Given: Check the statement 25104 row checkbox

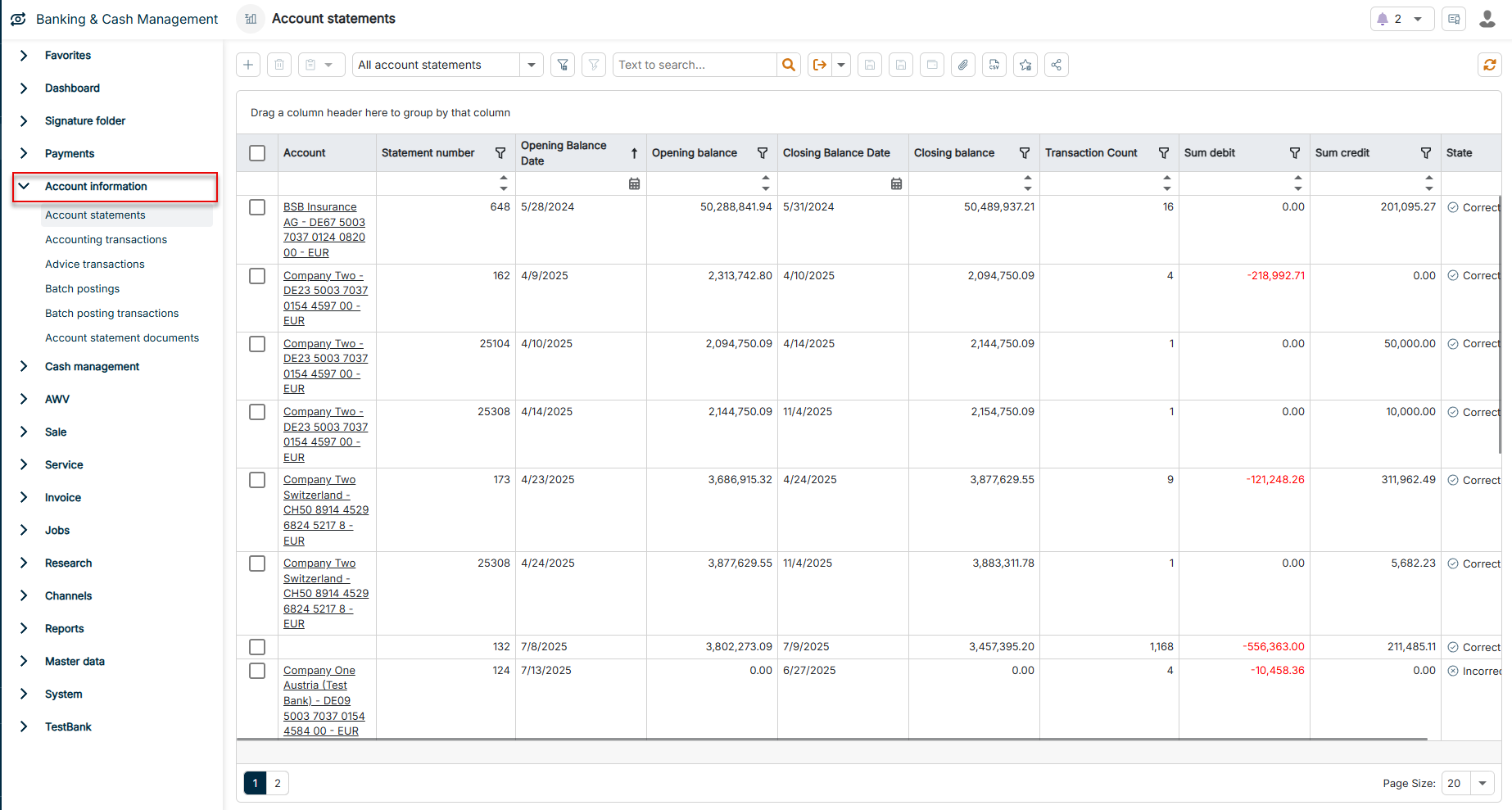Looking at the screenshot, I should pos(257,344).
